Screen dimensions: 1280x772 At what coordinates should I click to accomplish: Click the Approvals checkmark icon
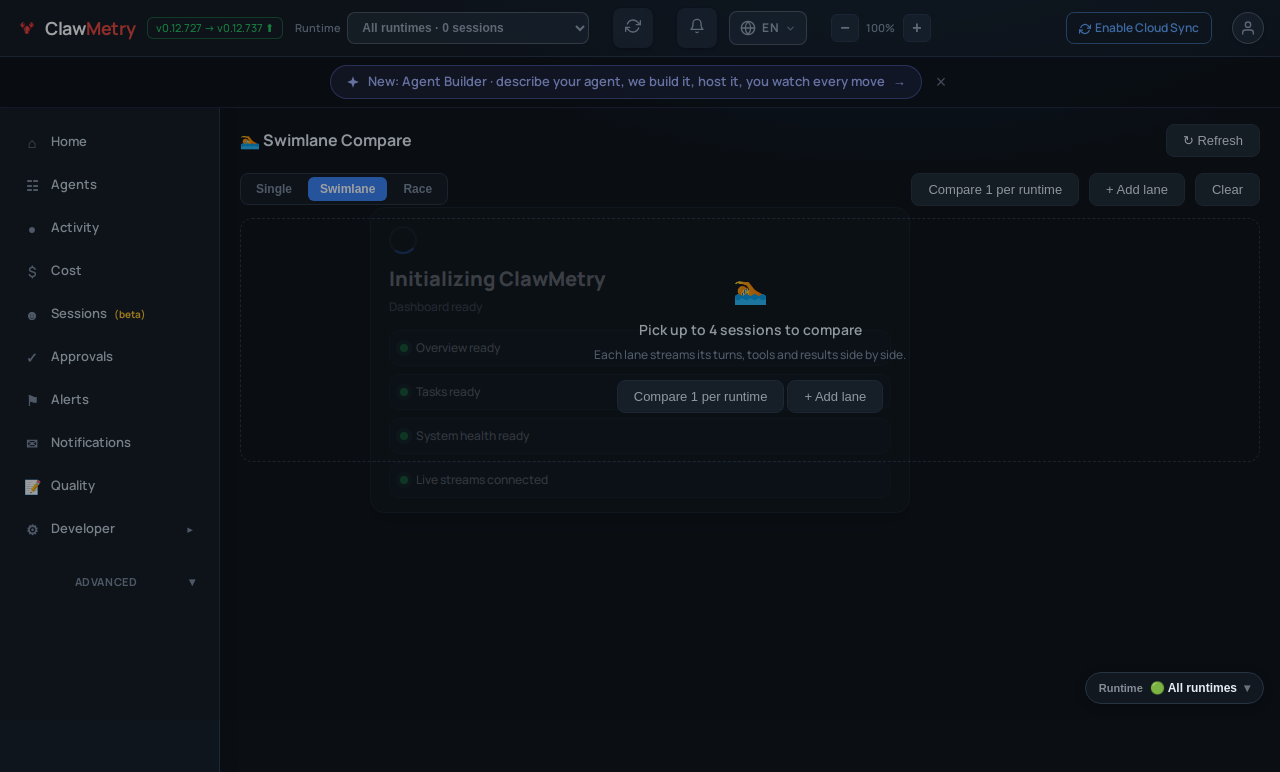(32, 358)
